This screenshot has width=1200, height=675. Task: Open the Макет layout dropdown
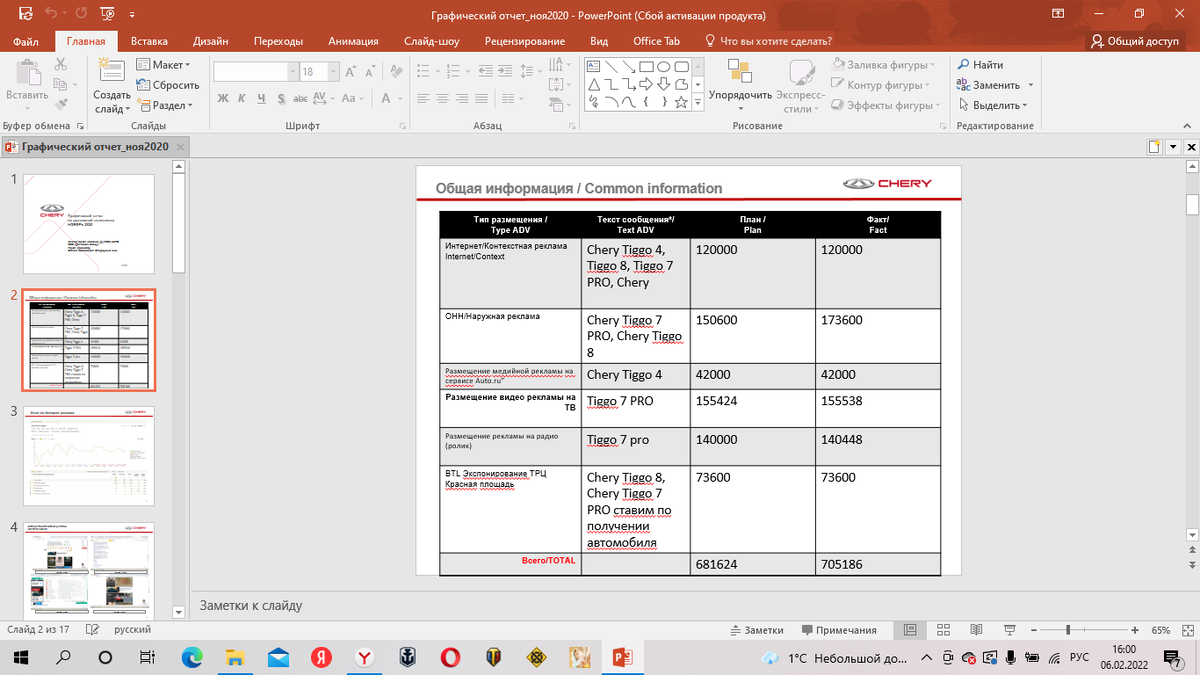click(x=162, y=65)
